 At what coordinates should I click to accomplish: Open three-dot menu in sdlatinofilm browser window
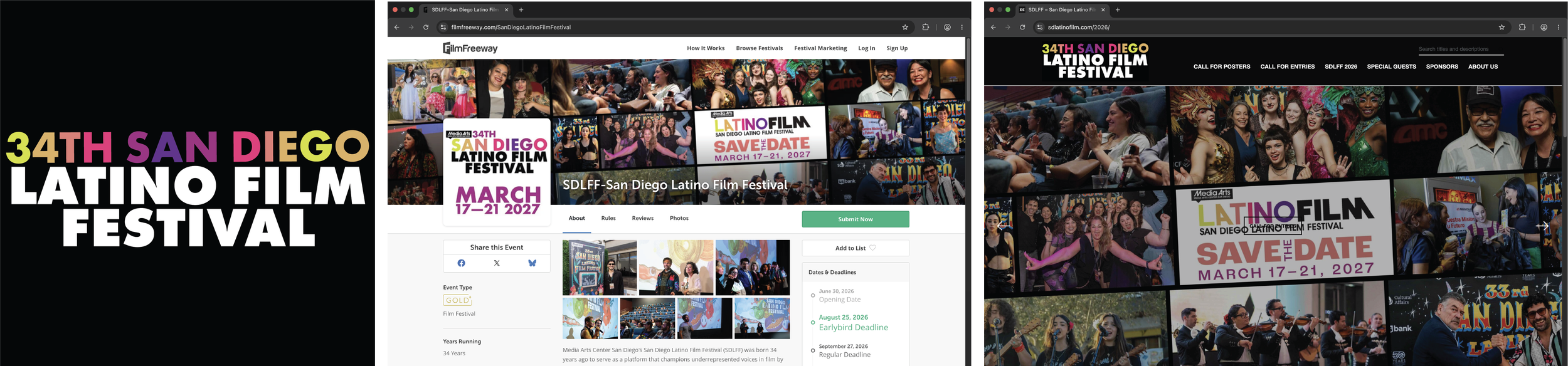(x=1558, y=27)
